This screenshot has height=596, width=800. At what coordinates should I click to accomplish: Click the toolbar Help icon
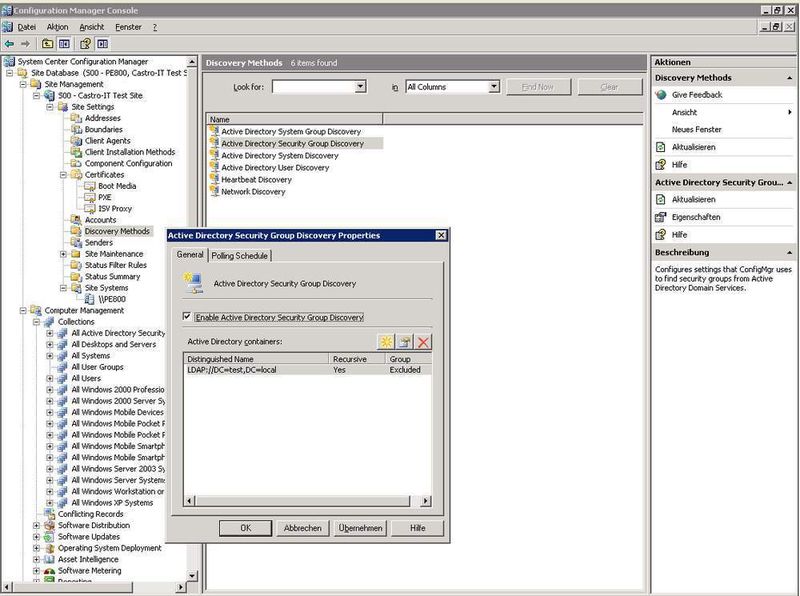pyautogui.click(x=85, y=44)
